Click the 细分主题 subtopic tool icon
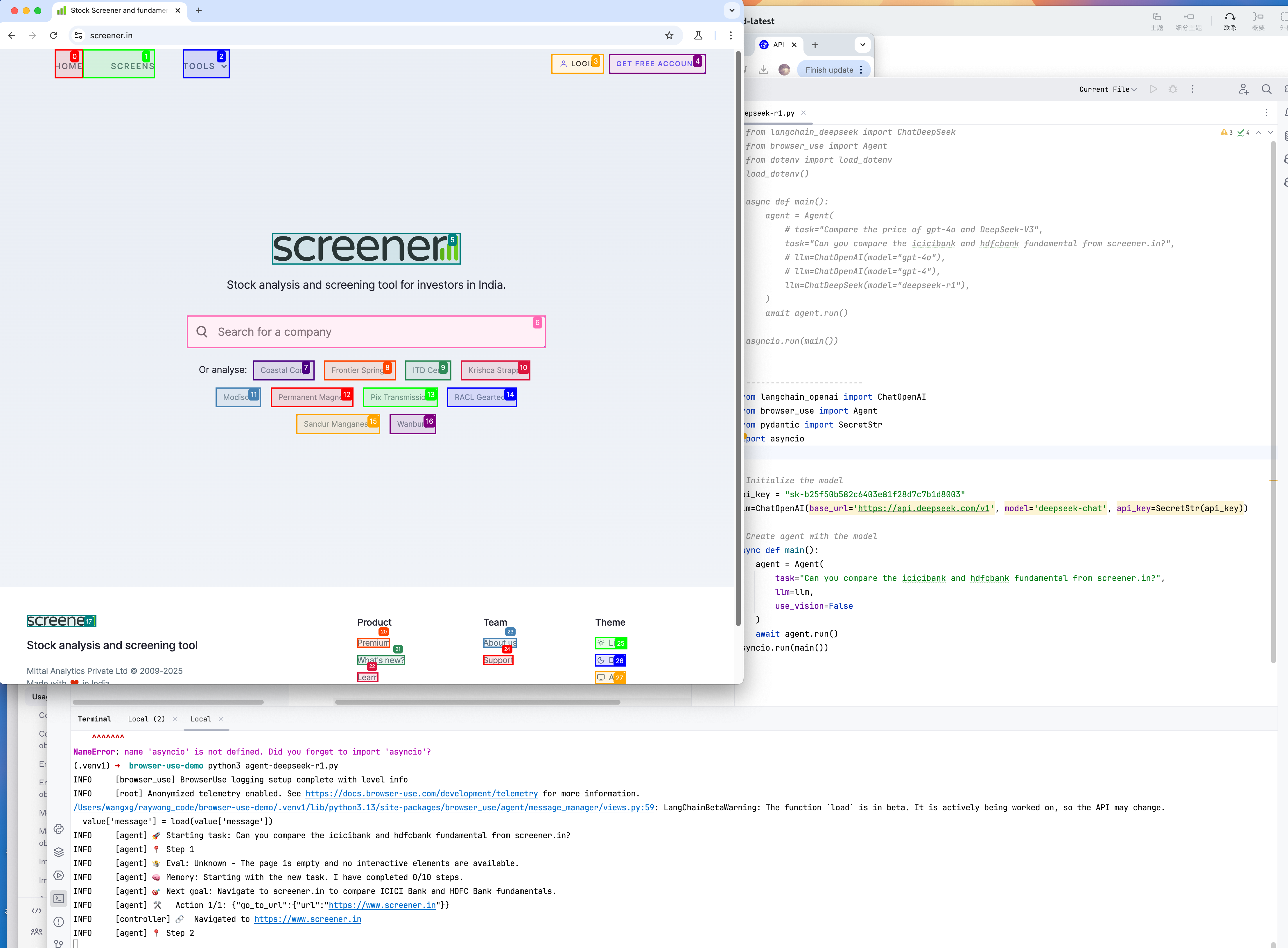The height and width of the screenshot is (948, 1288). [1189, 21]
